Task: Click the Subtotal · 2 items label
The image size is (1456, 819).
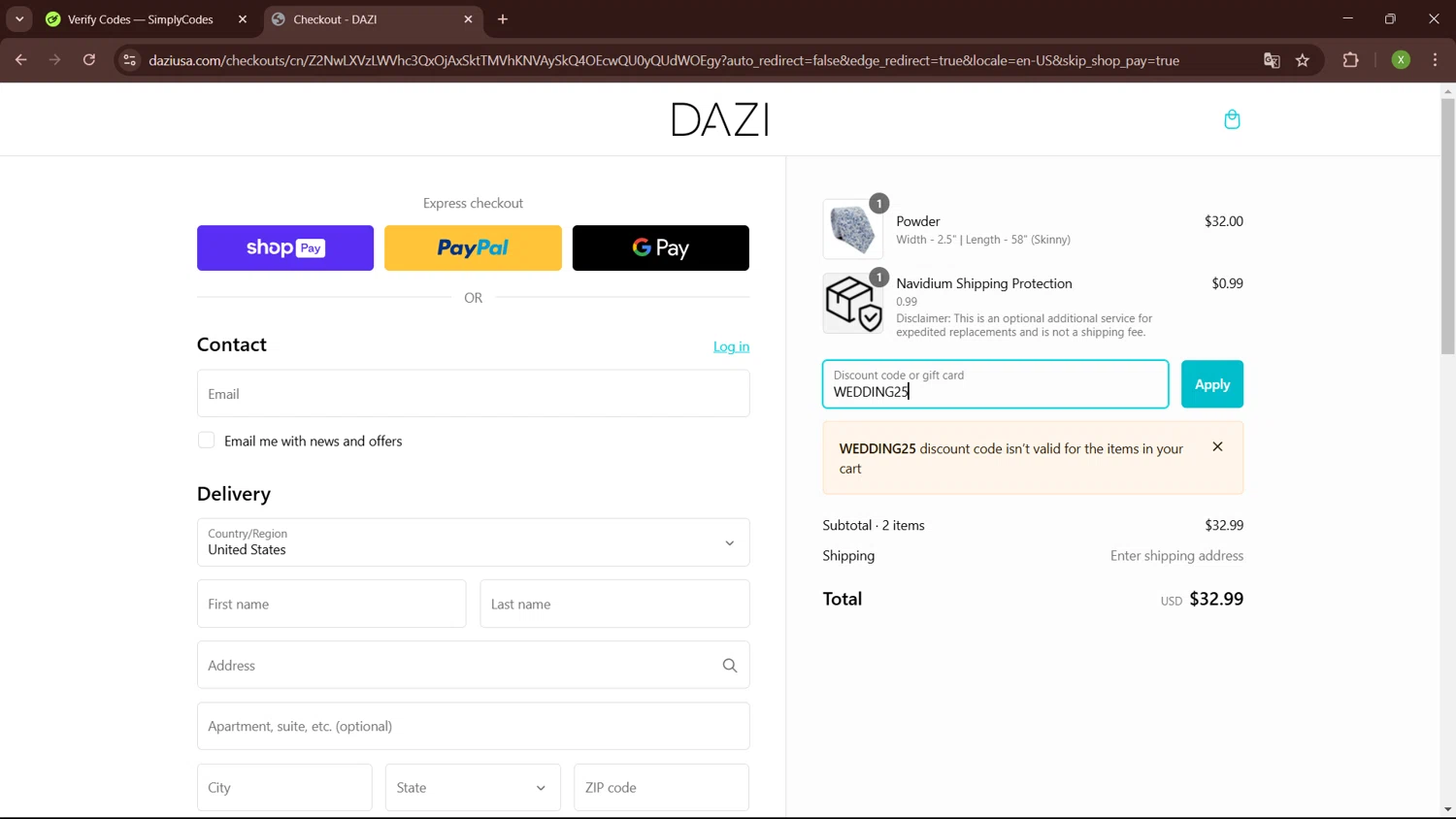Action: click(x=874, y=525)
